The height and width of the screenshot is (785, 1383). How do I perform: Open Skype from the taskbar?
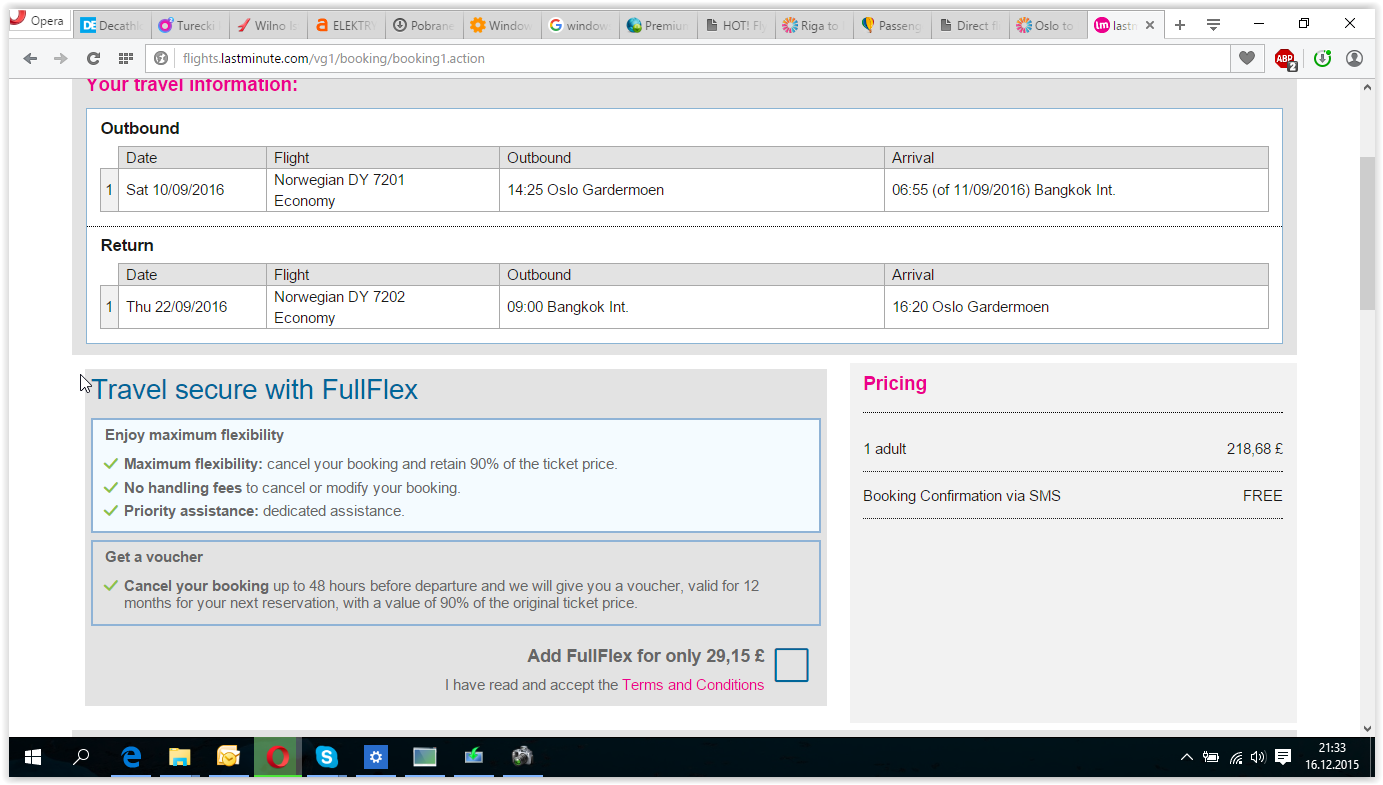coord(327,757)
